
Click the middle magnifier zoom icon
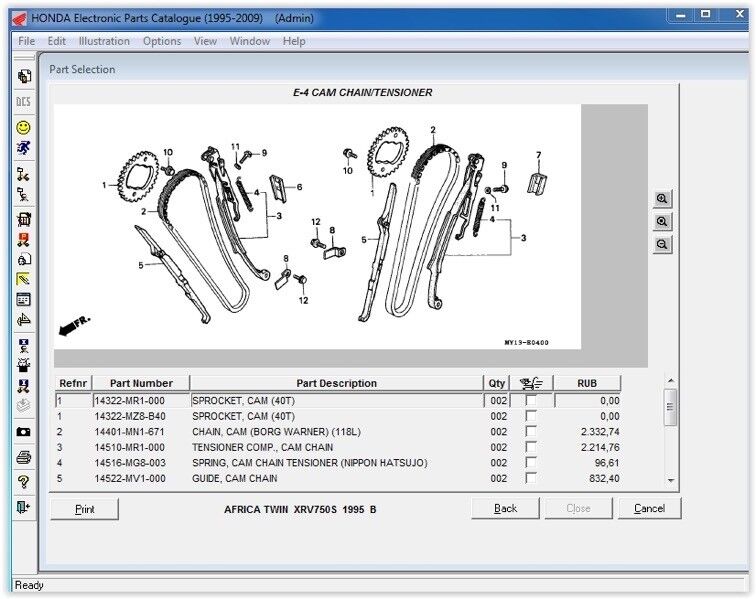click(662, 221)
